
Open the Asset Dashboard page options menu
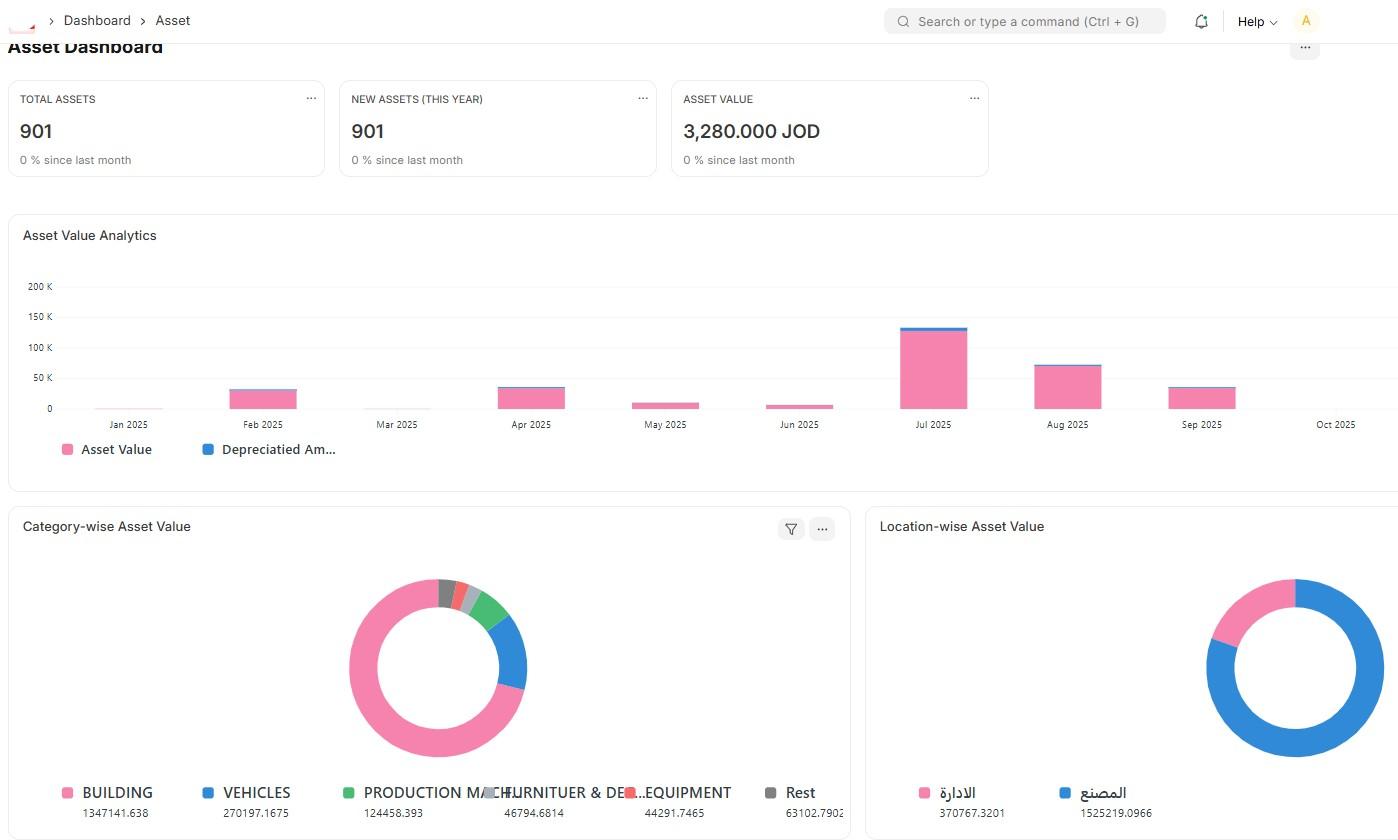coord(1304,48)
